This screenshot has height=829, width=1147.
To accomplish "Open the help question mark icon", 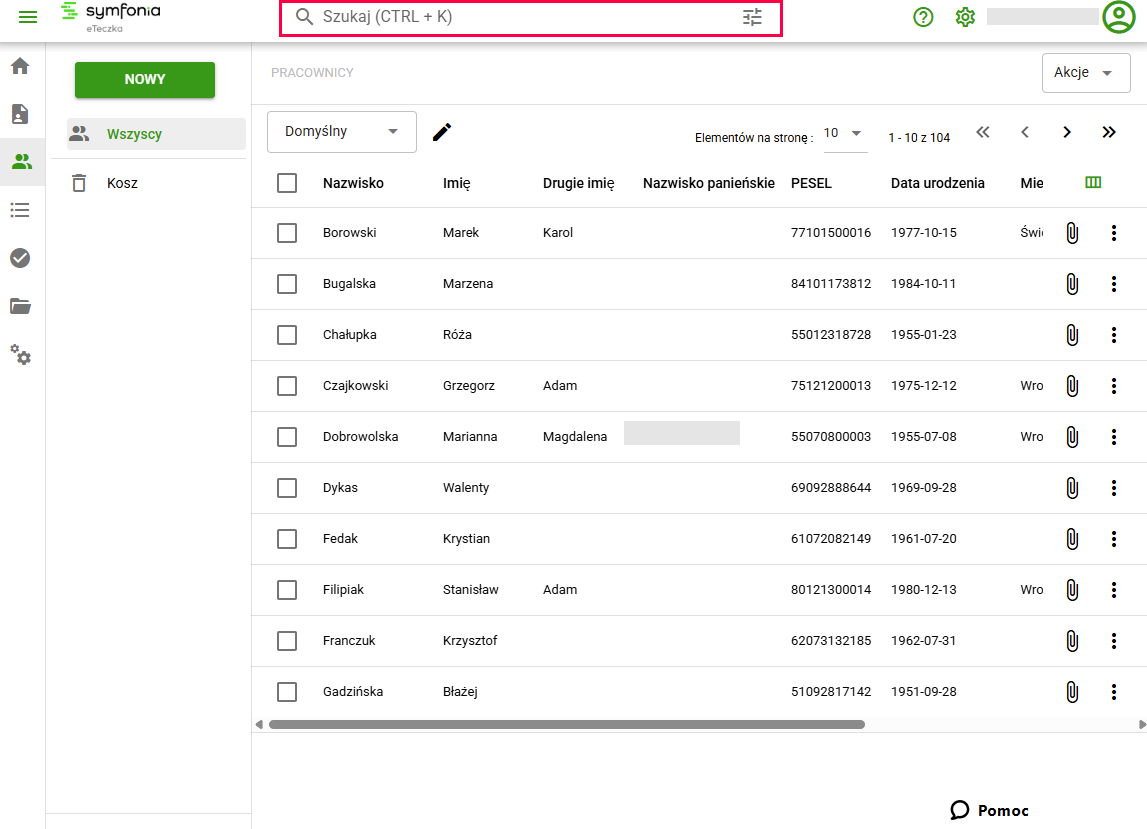I will (923, 17).
